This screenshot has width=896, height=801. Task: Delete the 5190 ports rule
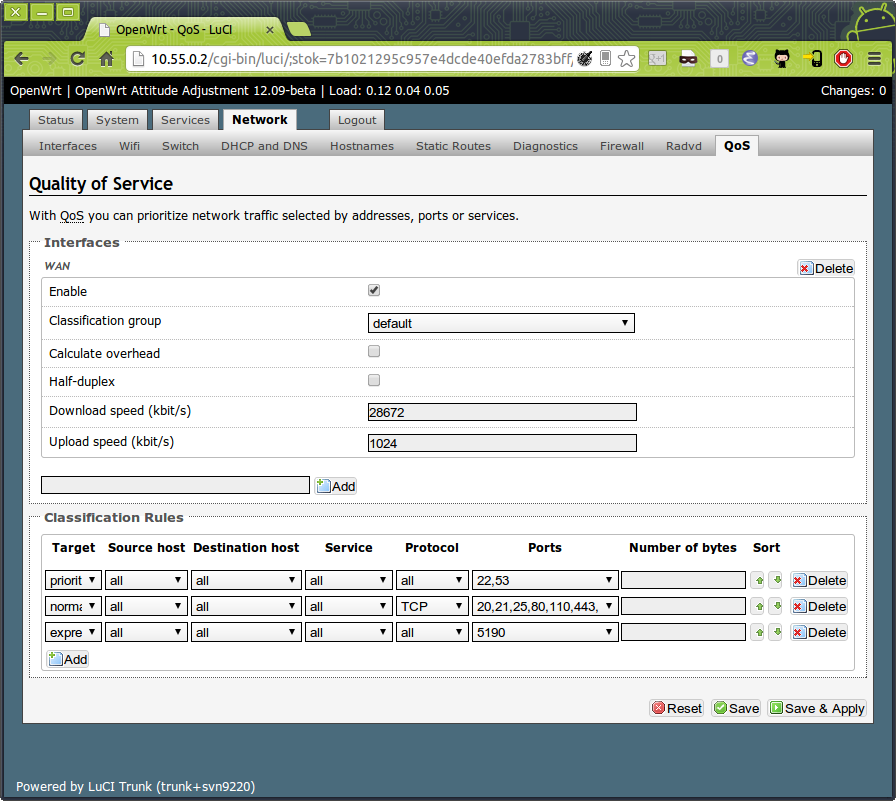(819, 632)
